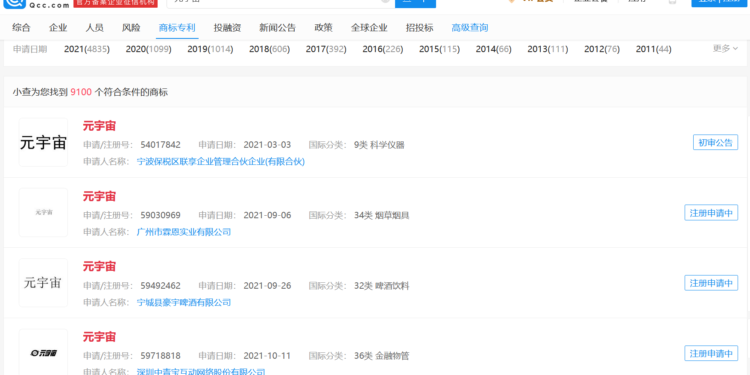Viewport: 750px width, 375px height.
Task: Click application date 2021-03-03
Action: 267,145
